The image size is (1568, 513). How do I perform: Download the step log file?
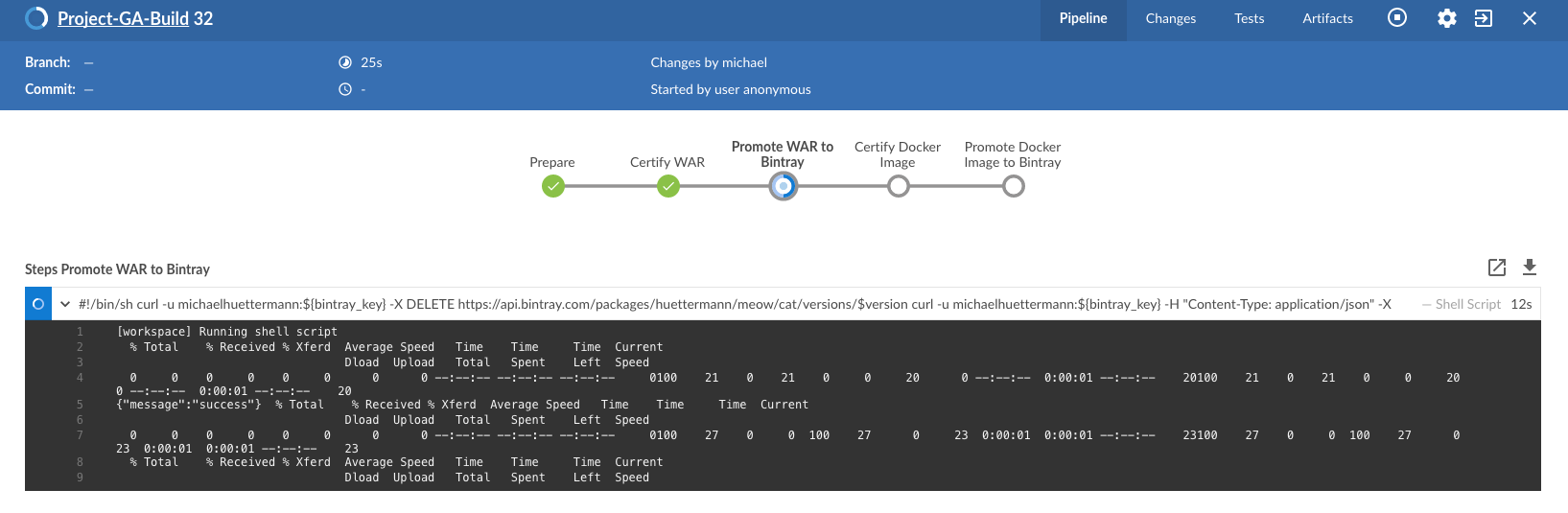(1530, 268)
